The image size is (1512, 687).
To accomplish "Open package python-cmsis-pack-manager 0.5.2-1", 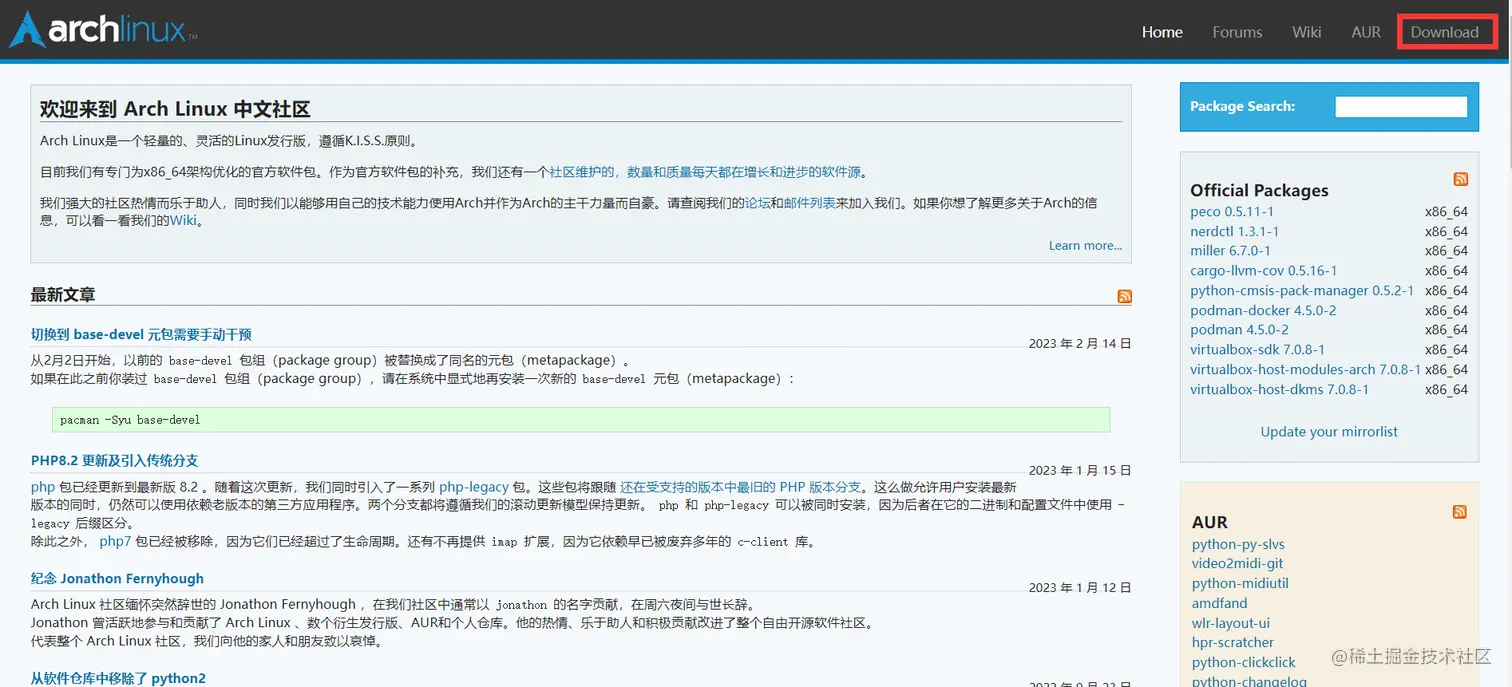I will coord(1302,290).
